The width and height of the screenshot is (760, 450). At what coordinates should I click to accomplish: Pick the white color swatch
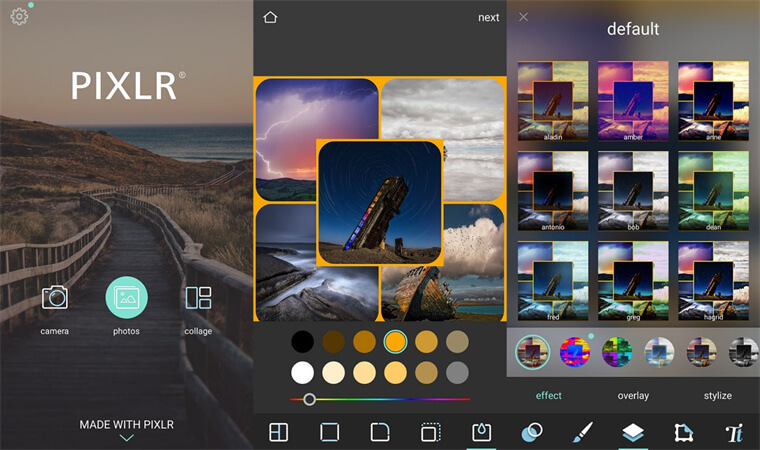coord(302,373)
